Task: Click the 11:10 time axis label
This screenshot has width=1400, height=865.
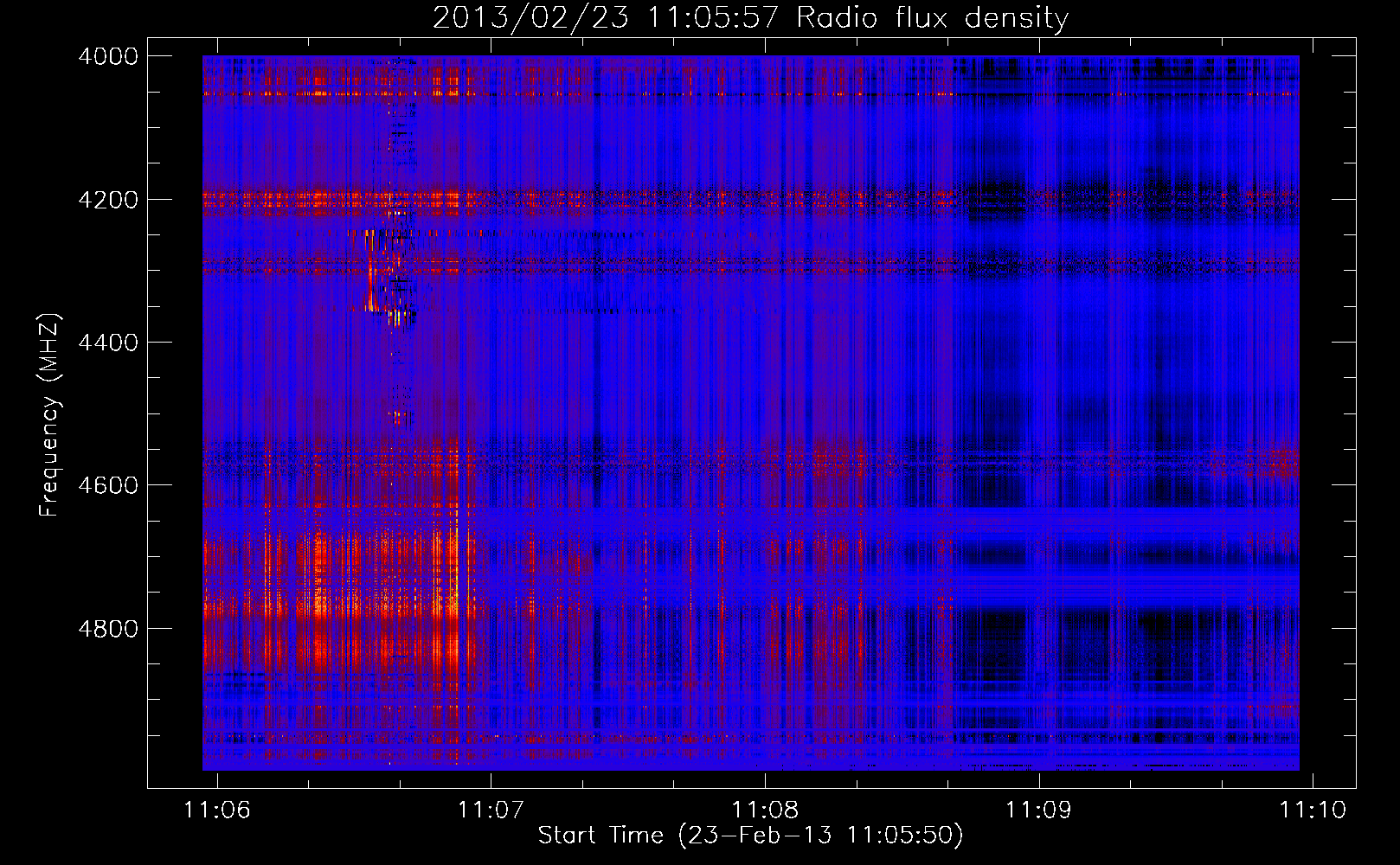Action: click(1313, 810)
